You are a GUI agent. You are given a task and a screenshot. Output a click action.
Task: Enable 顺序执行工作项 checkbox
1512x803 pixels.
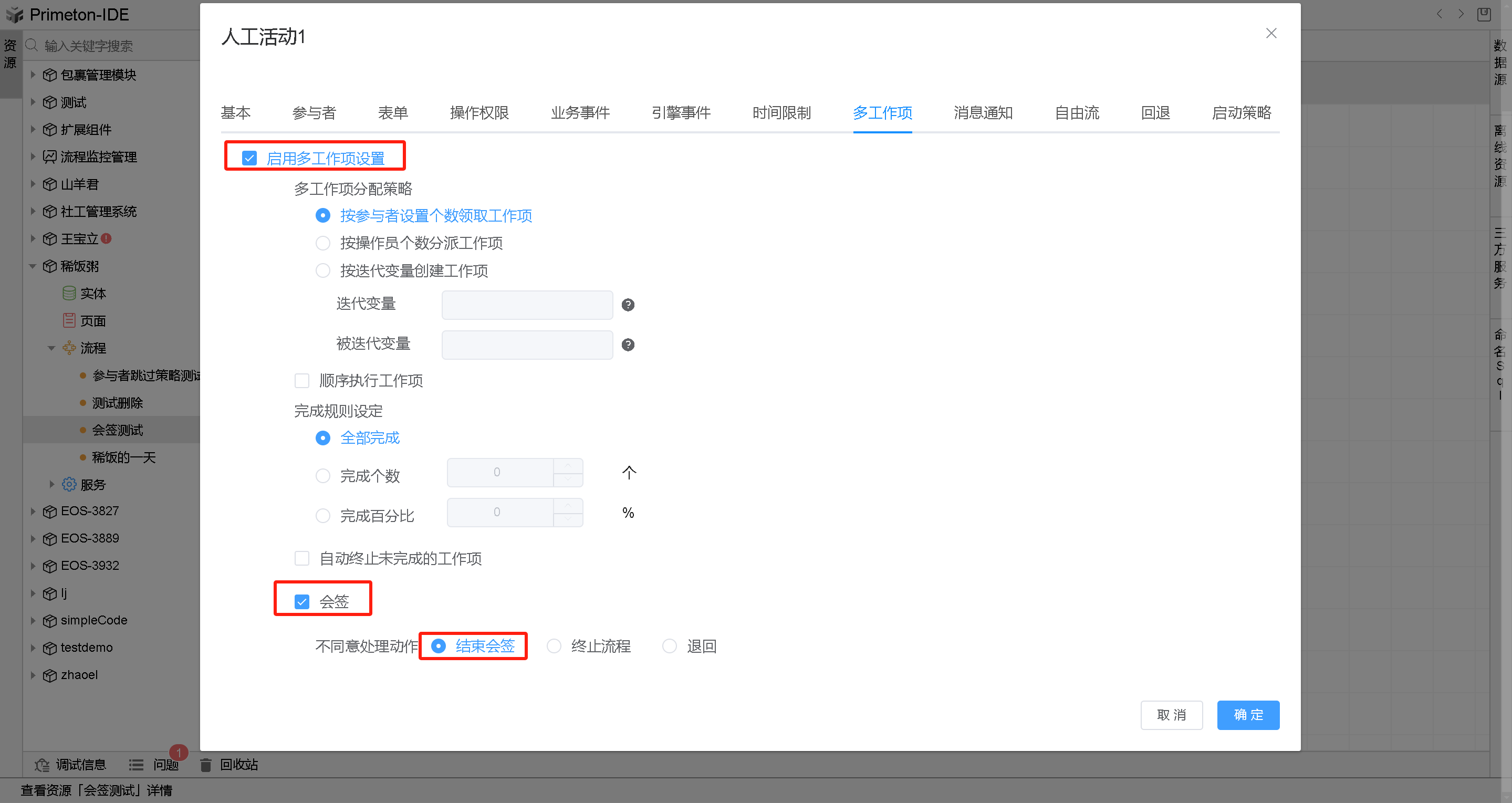(x=301, y=380)
